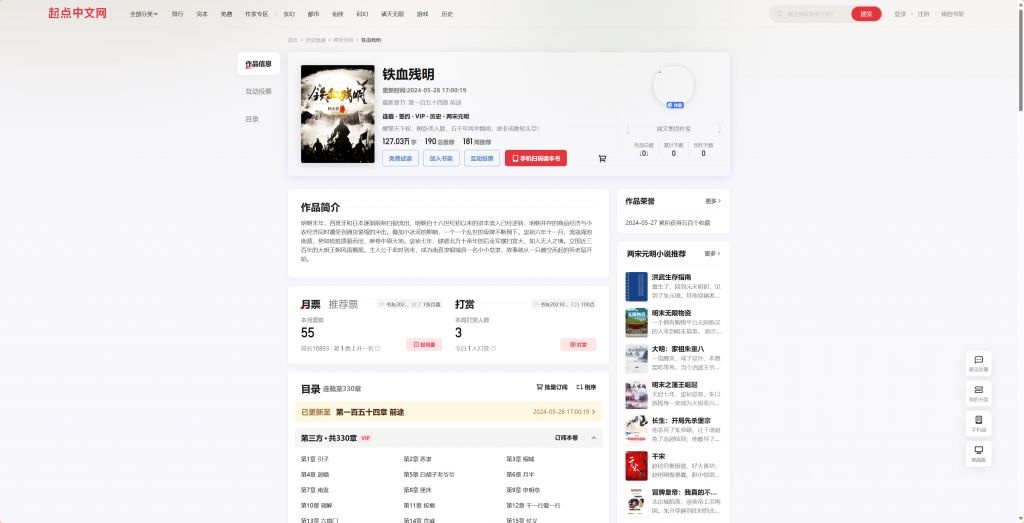Click the 投月票 vote button
Image resolution: width=1024 pixels, height=523 pixels.
pyautogui.click(x=424, y=344)
